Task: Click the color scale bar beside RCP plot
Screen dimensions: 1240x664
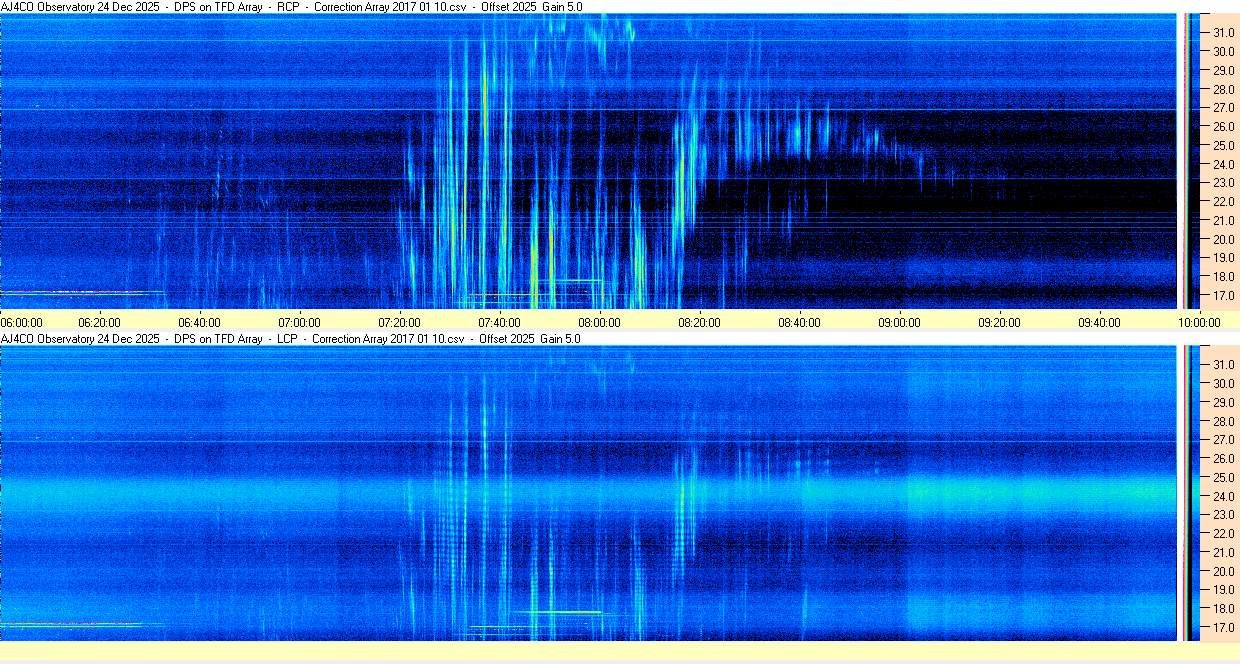Action: tap(1189, 161)
